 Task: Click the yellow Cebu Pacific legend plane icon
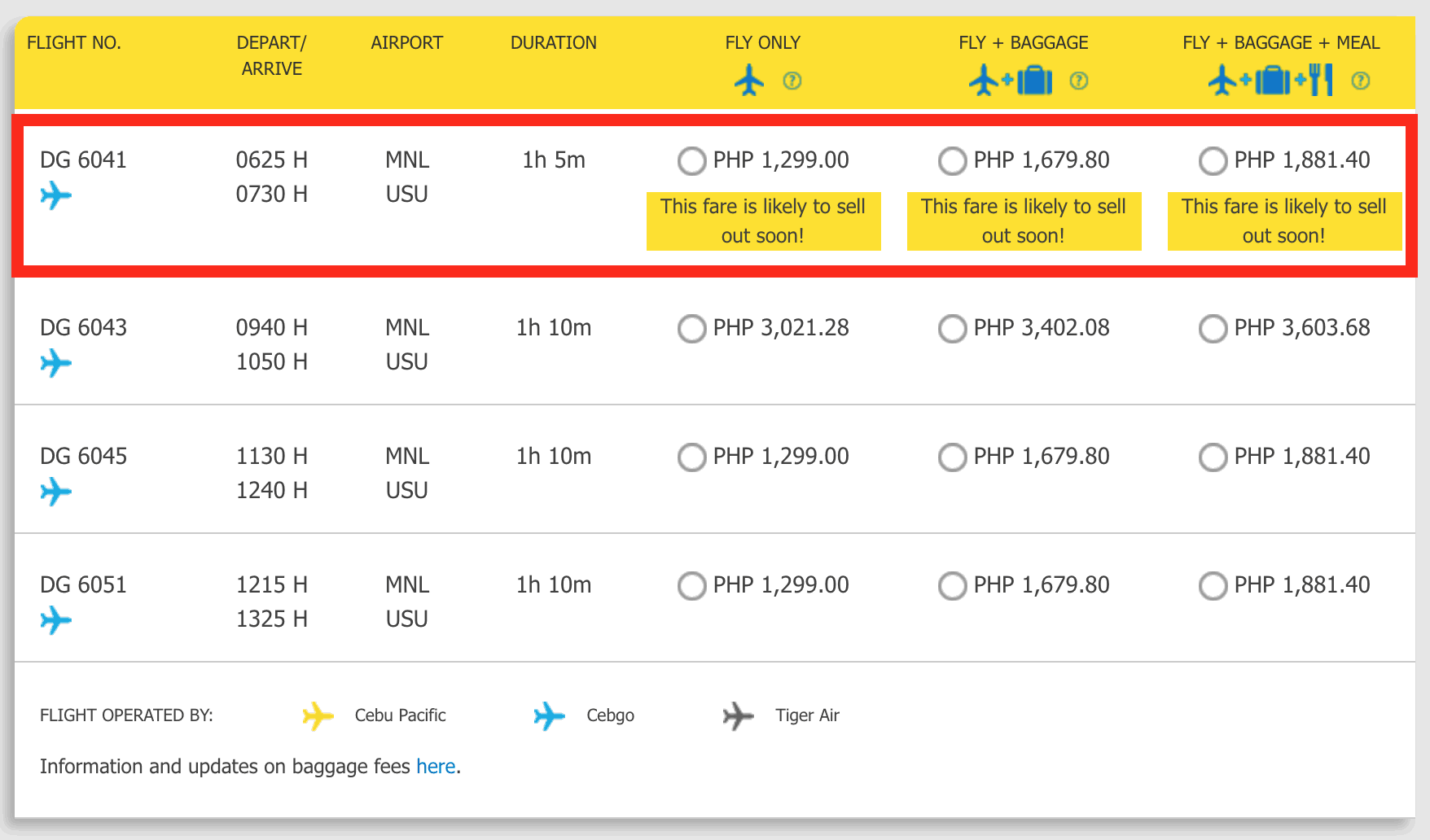[x=318, y=716]
